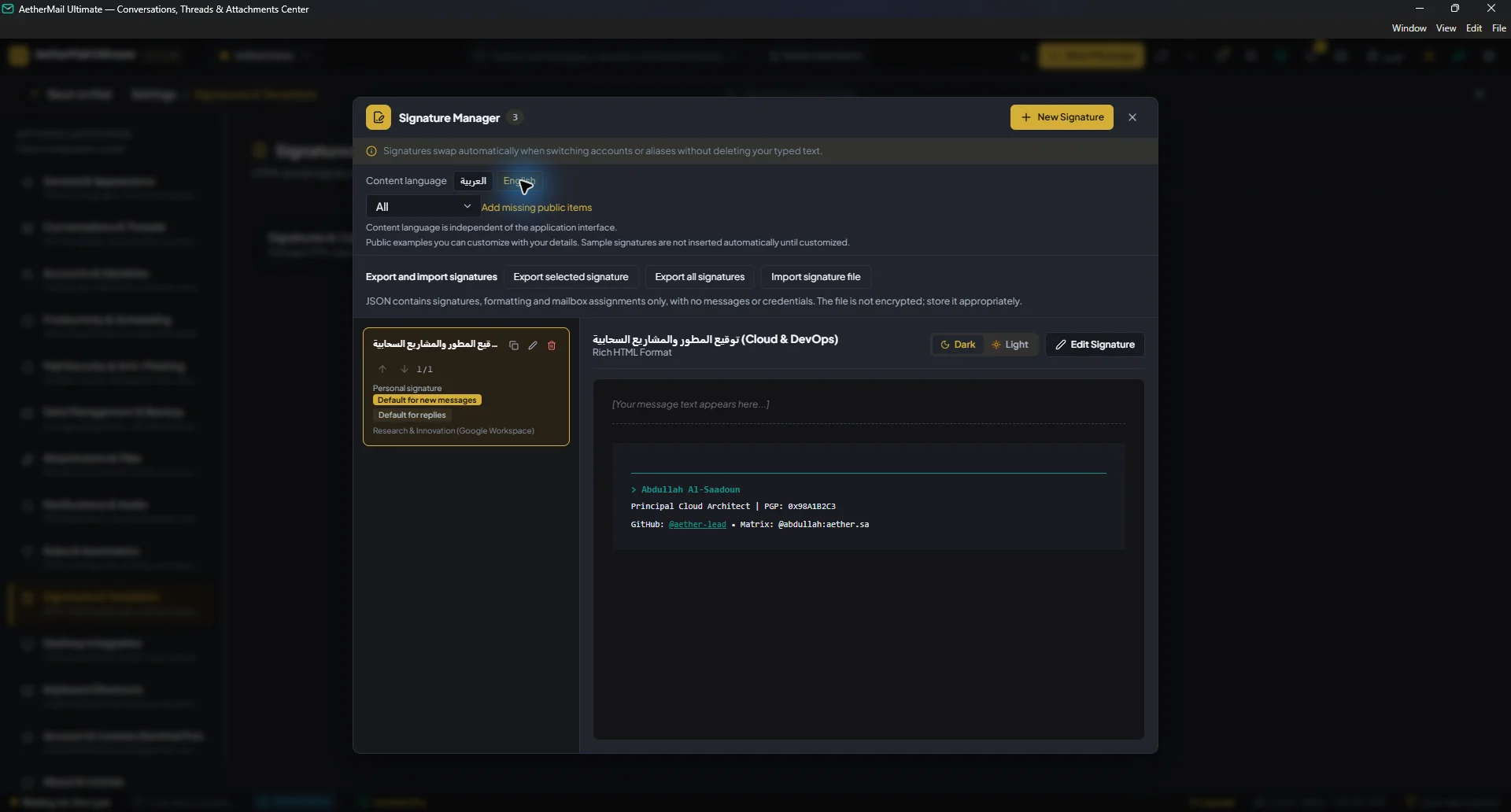Move the signature down with the arrow
The image size is (1511, 812).
(x=404, y=369)
